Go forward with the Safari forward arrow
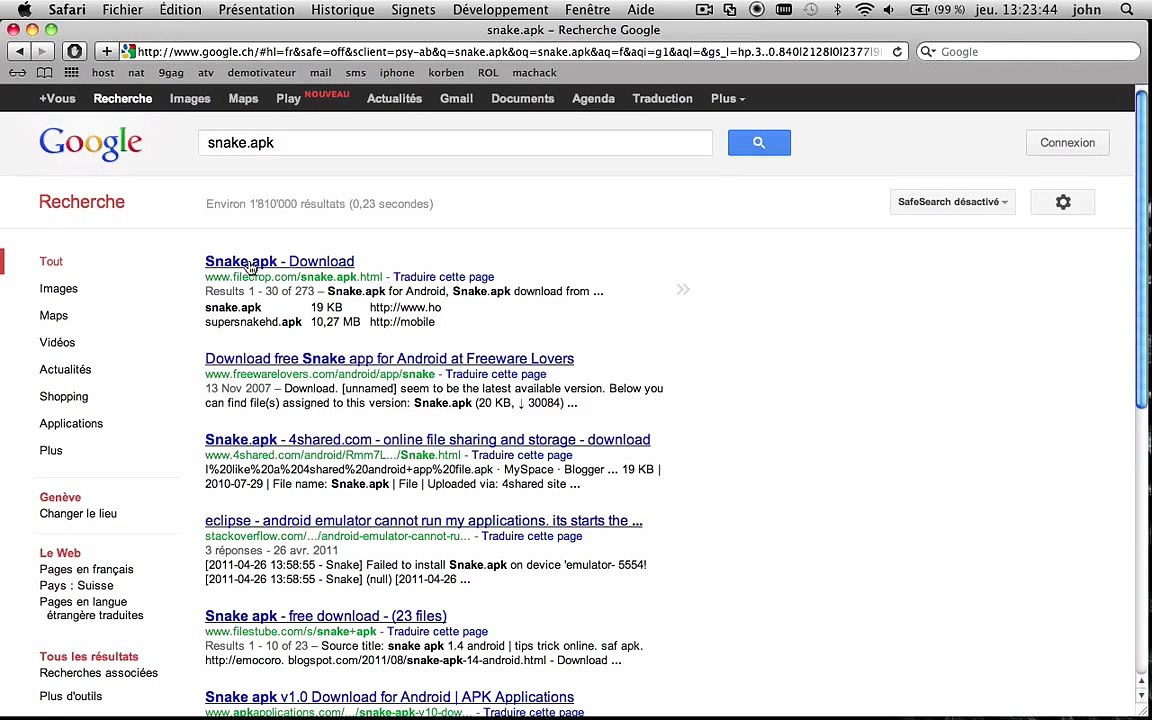The image size is (1152, 720). point(43,51)
